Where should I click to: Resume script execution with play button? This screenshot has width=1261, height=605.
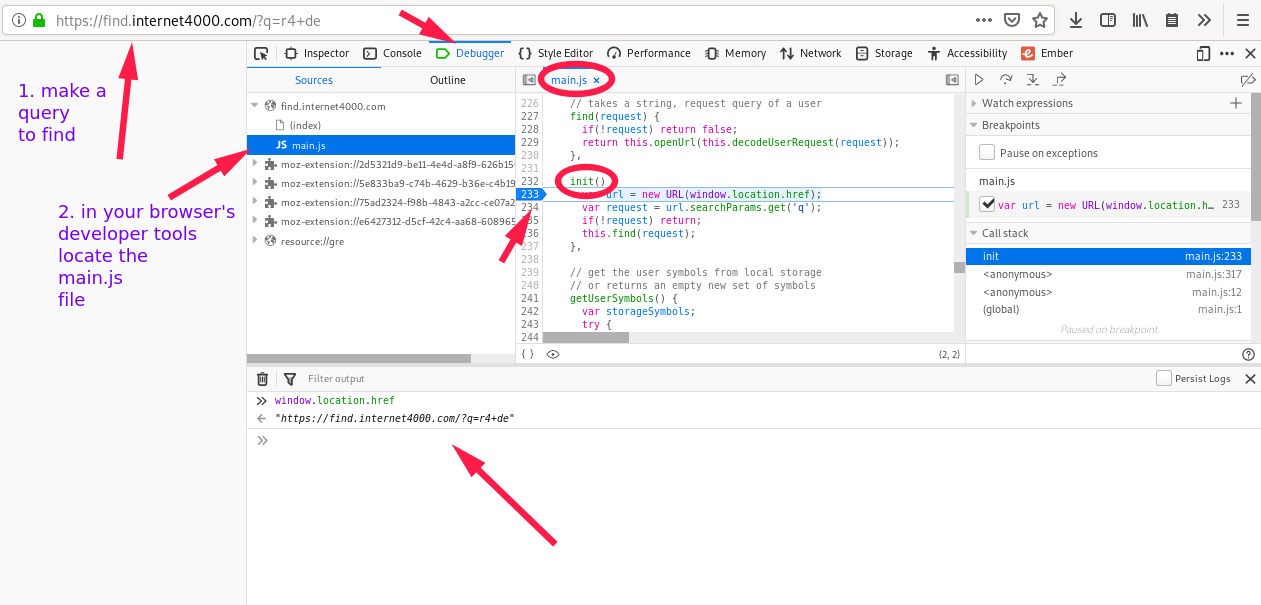point(979,80)
